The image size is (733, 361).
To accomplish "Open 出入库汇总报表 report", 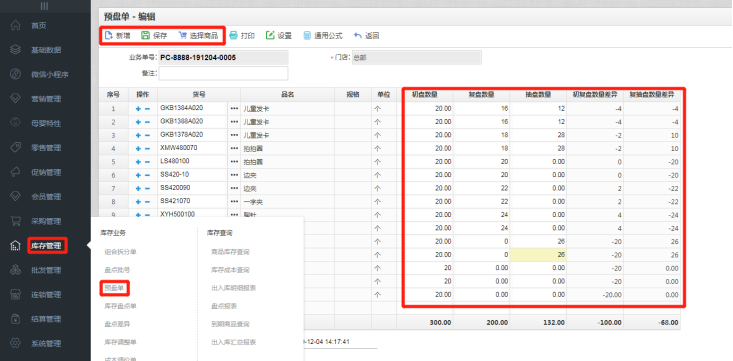I will point(233,342).
